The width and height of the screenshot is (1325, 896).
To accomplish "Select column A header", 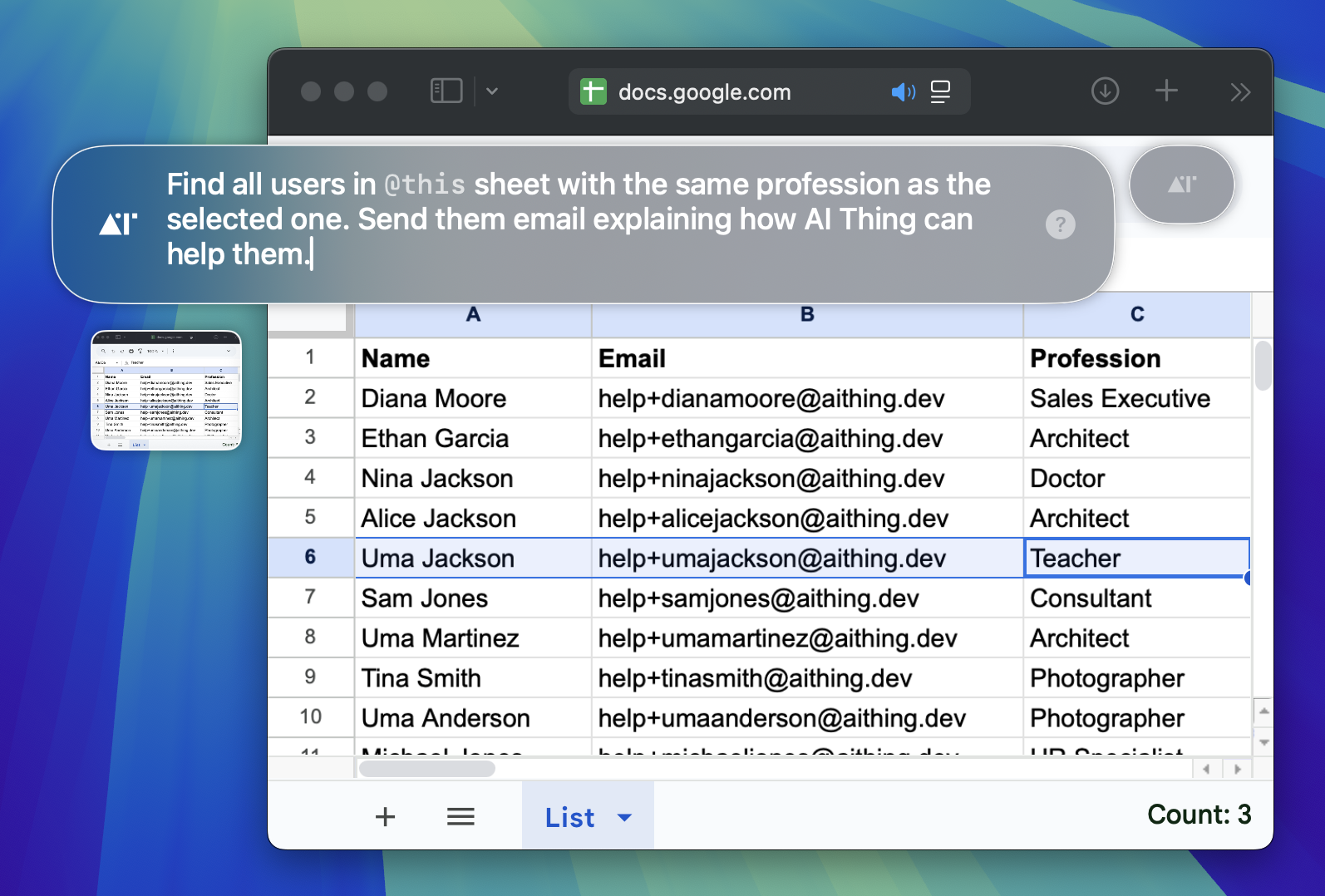I will 473,314.
